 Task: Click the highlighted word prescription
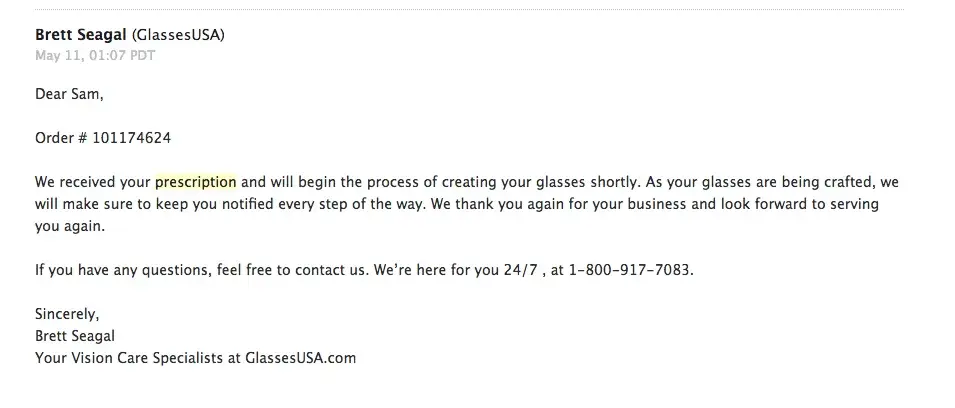click(196, 183)
